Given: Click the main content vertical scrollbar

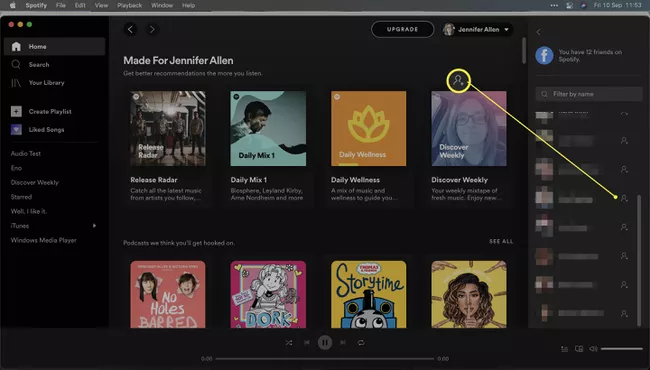Looking at the screenshot, I should coord(524,51).
